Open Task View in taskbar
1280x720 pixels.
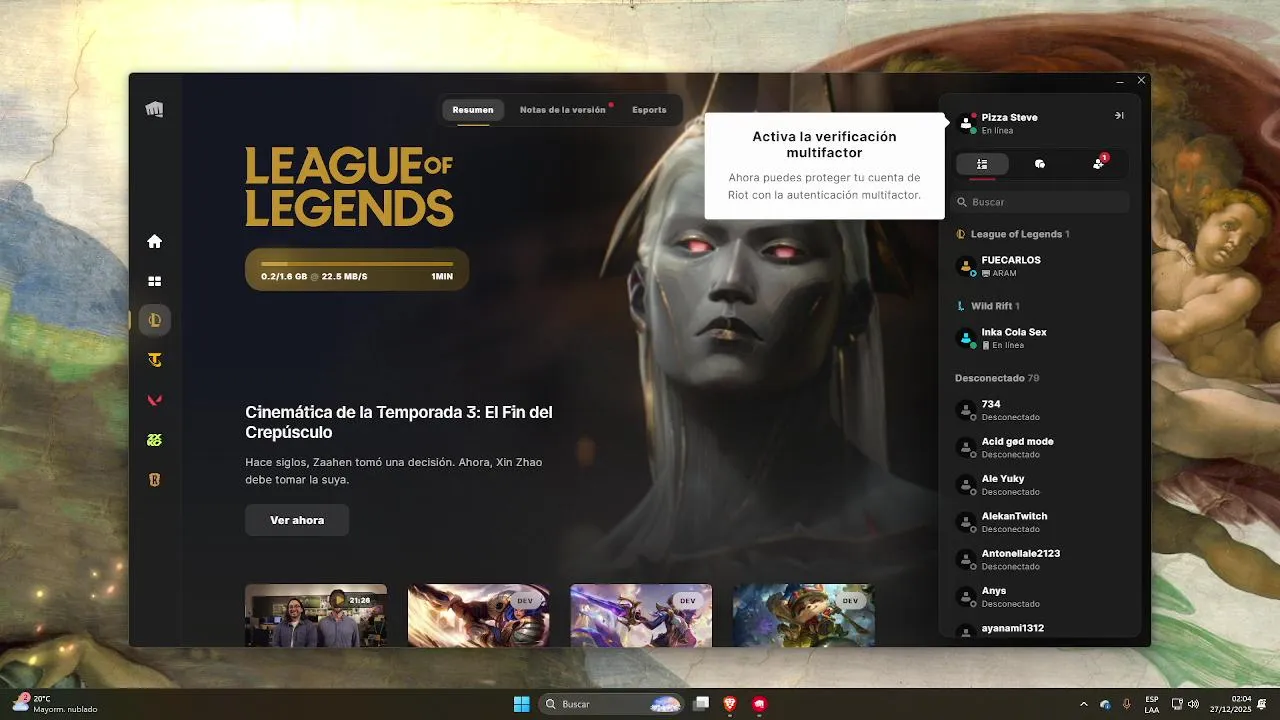click(702, 704)
